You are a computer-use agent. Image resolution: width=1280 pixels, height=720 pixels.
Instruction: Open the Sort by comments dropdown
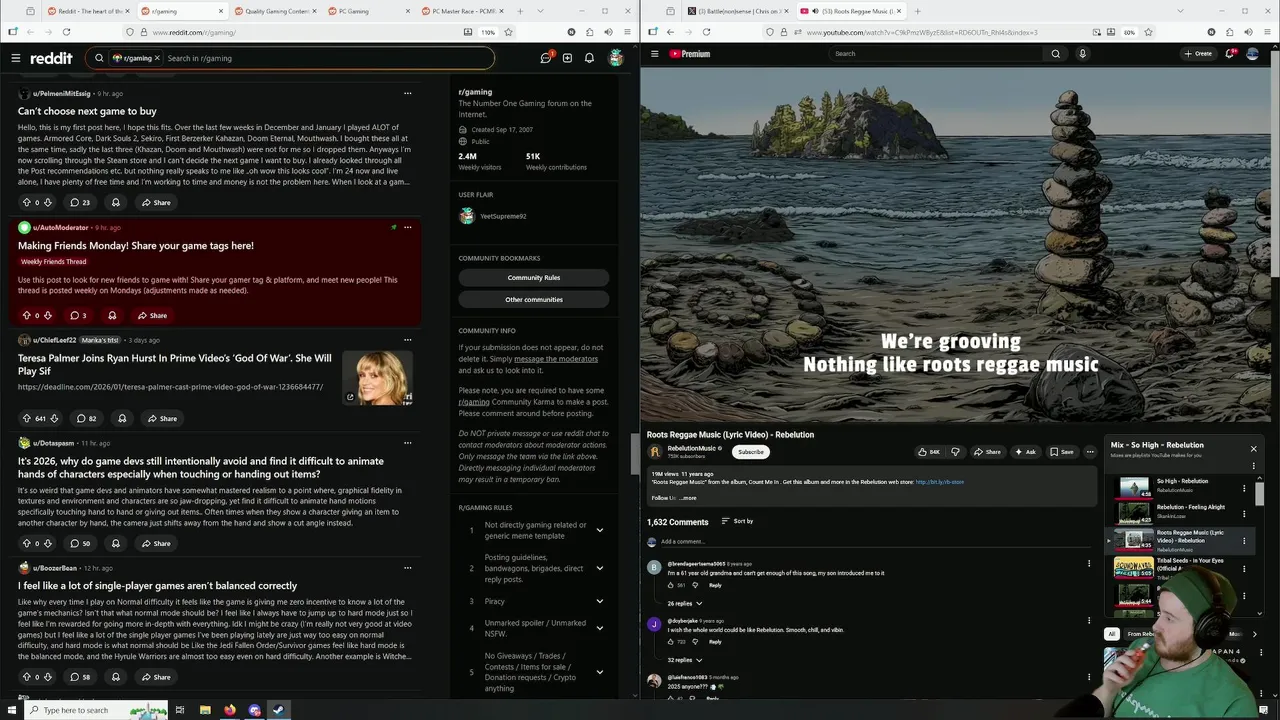click(737, 521)
